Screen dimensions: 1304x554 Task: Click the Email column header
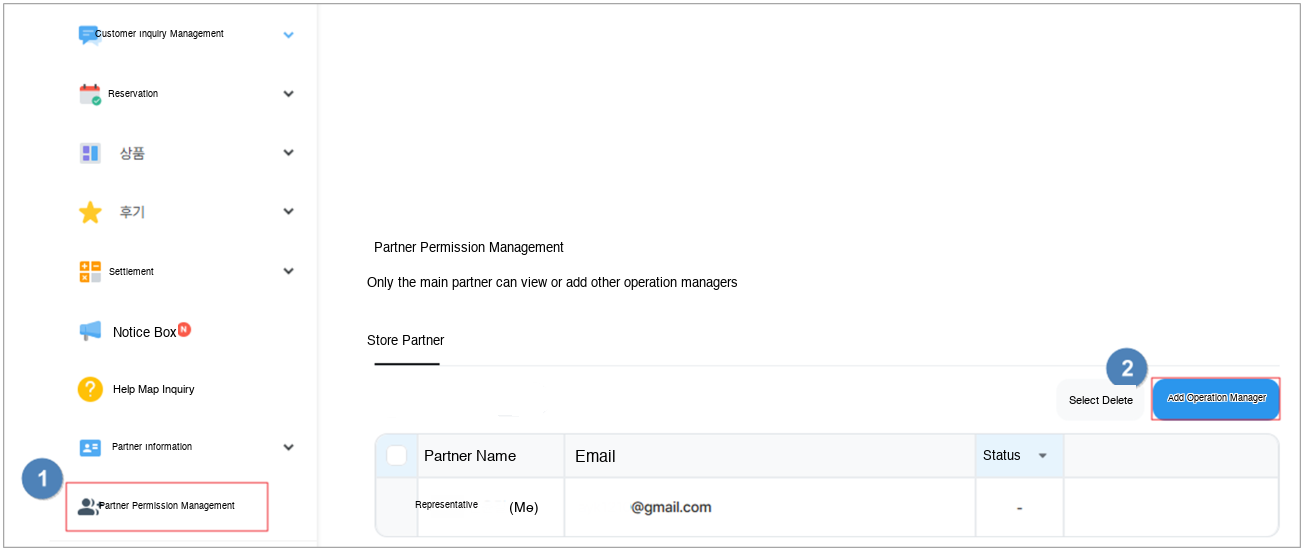(x=595, y=456)
